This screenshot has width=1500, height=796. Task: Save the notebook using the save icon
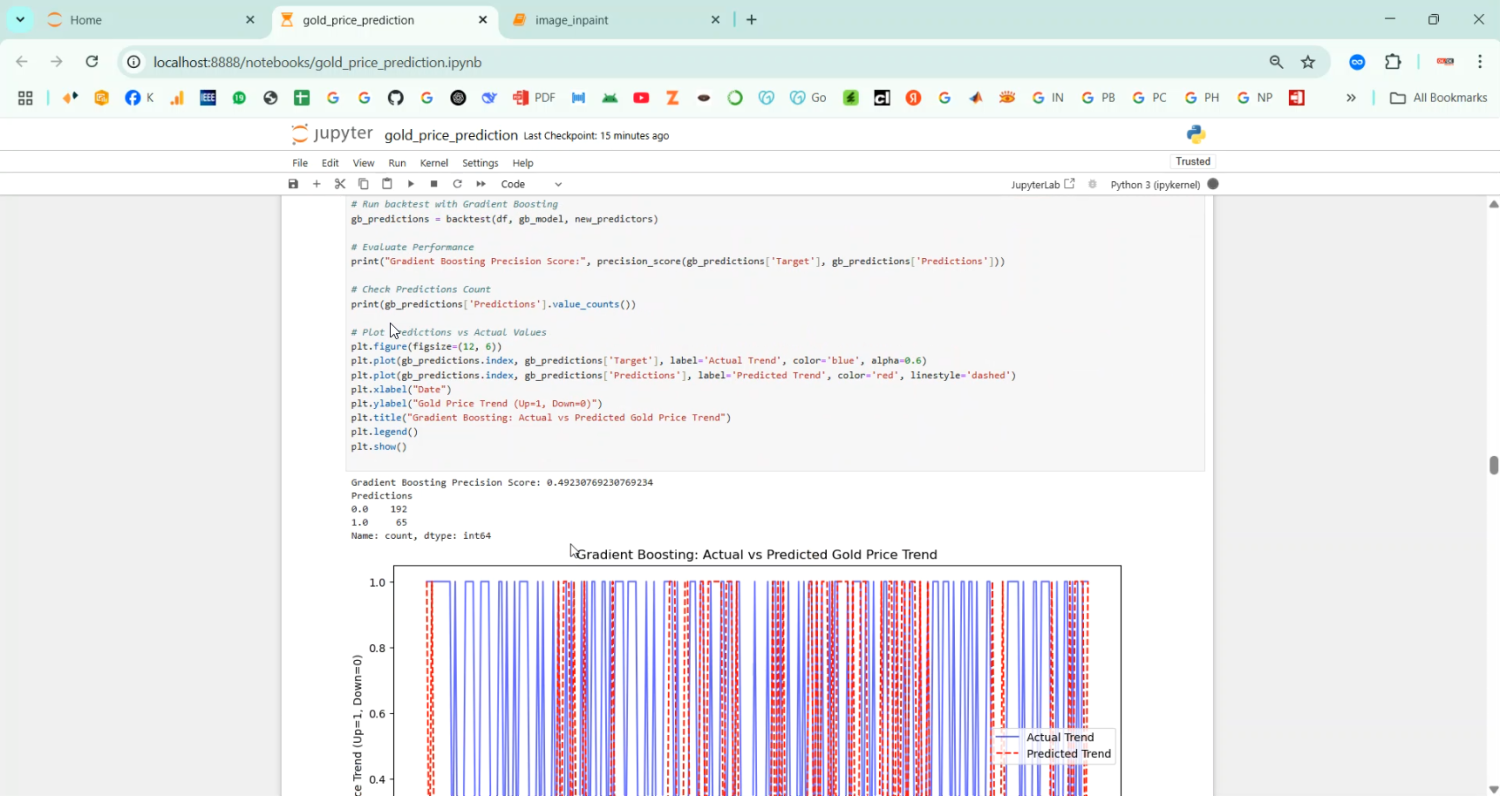click(293, 184)
